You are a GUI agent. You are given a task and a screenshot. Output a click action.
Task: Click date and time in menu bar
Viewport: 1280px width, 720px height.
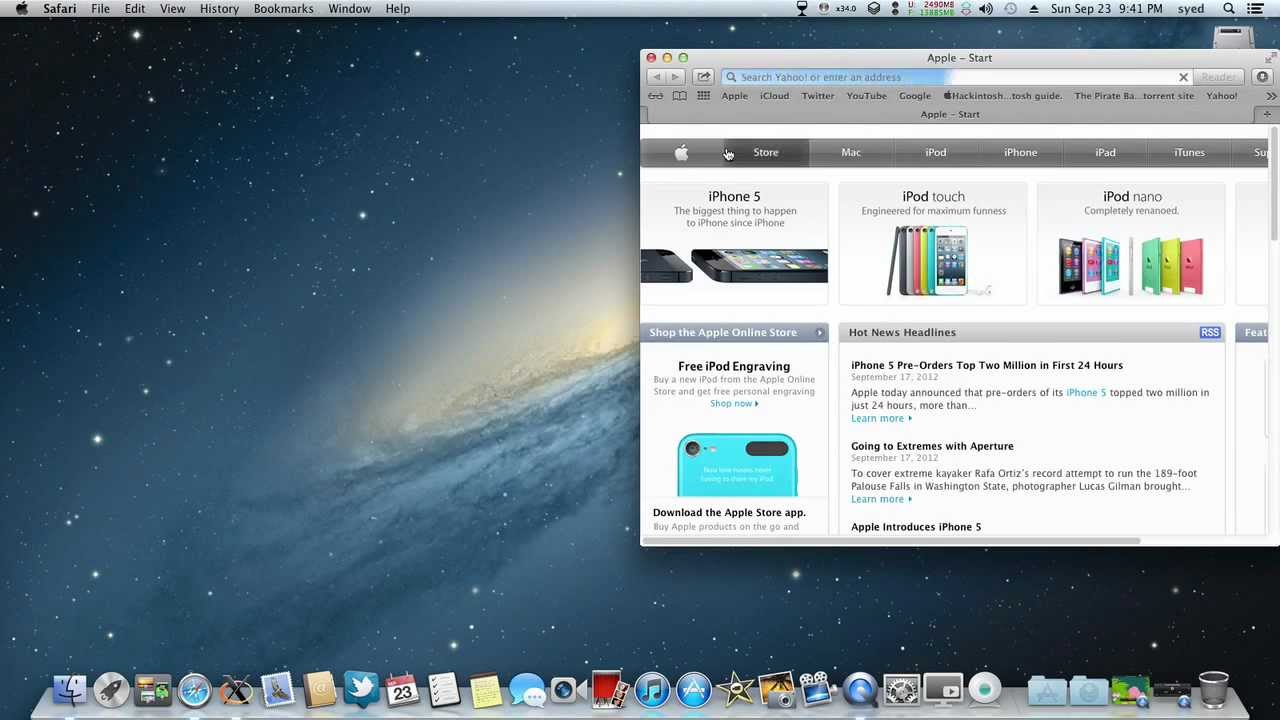pos(1106,9)
